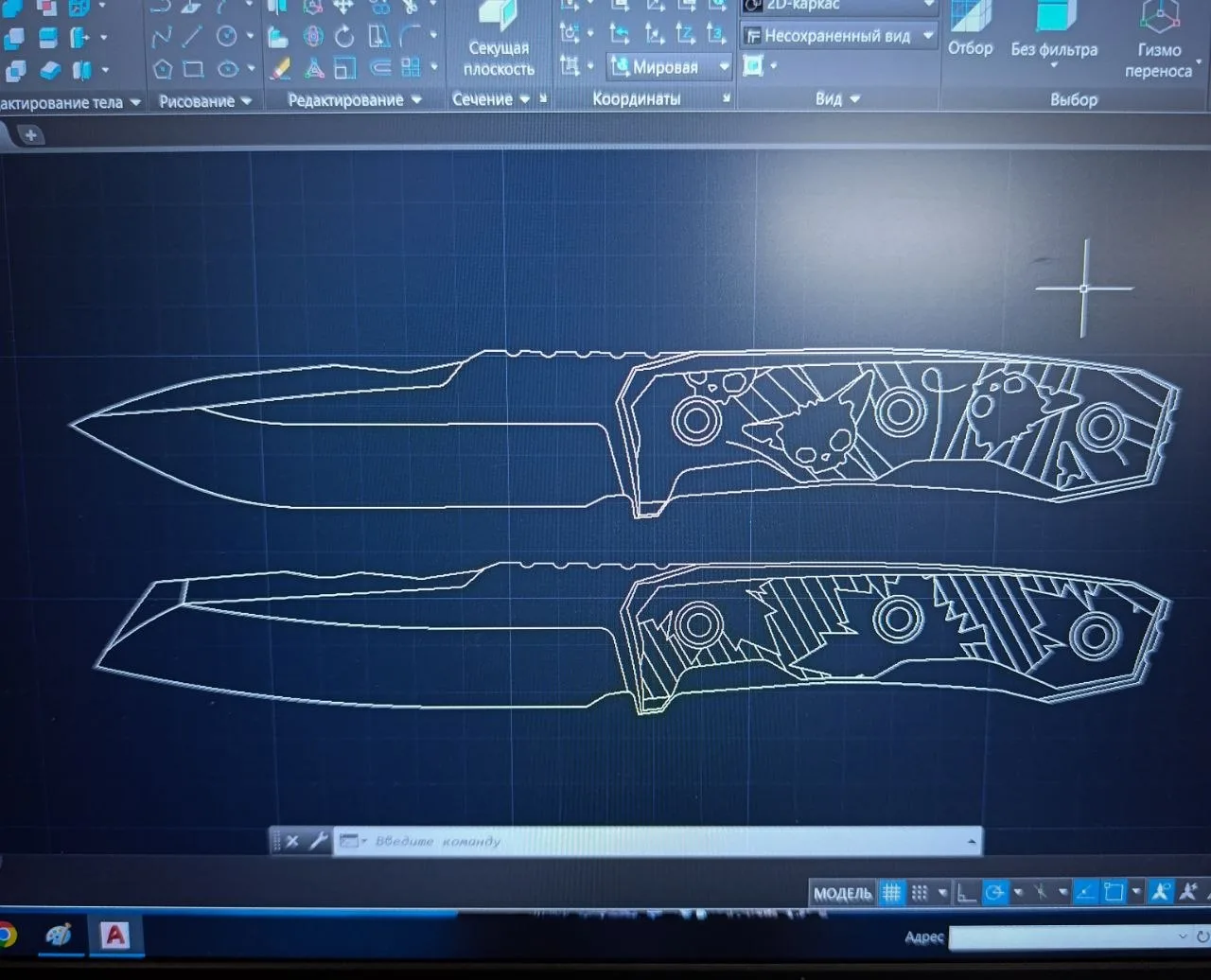Open the Мировая coordinate system dropdown

coord(671,67)
